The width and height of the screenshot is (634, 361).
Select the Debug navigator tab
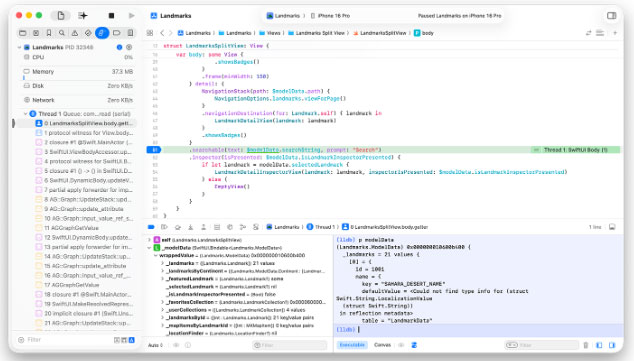pos(102,33)
